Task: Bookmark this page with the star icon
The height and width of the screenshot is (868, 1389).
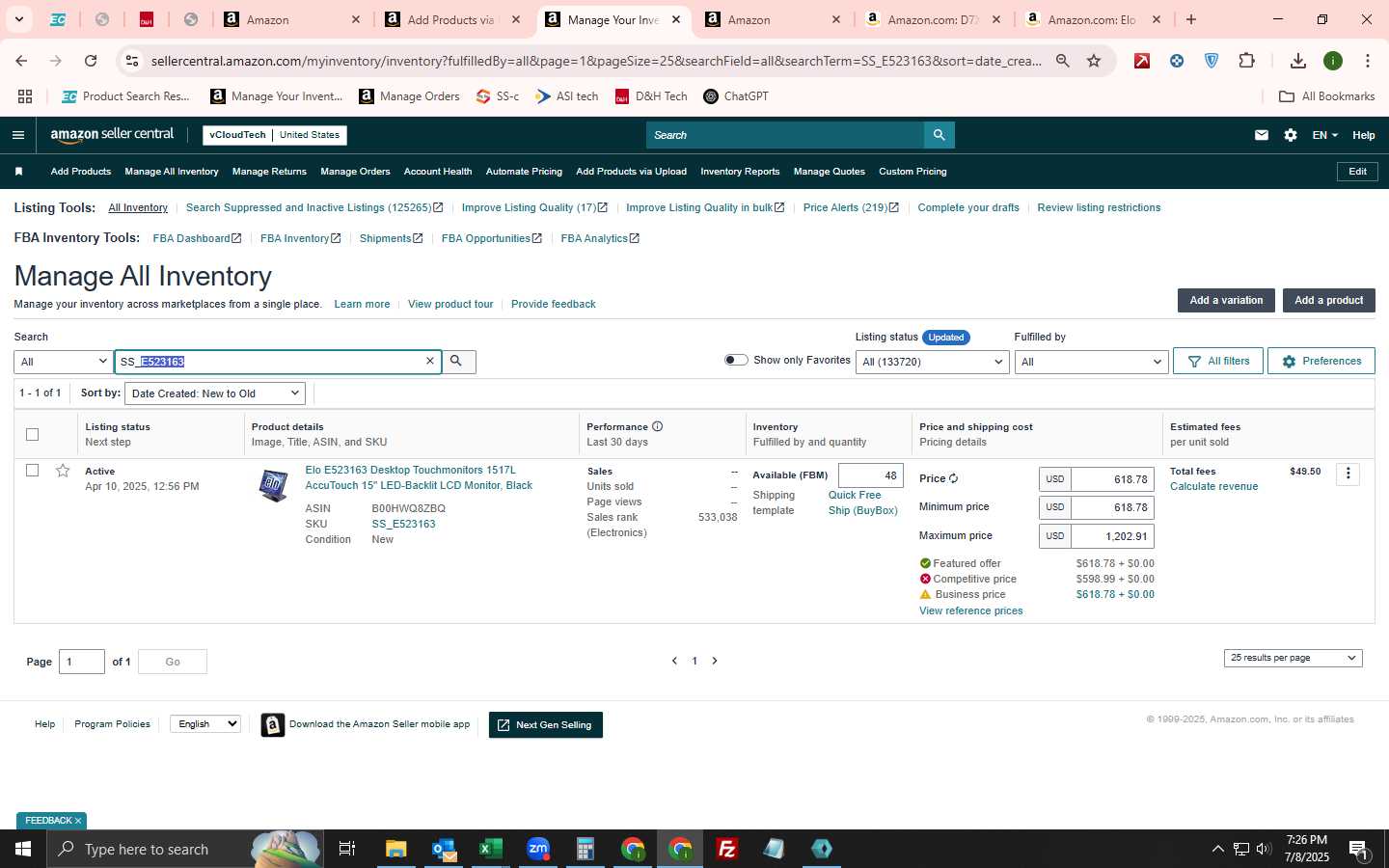Action: [1094, 61]
